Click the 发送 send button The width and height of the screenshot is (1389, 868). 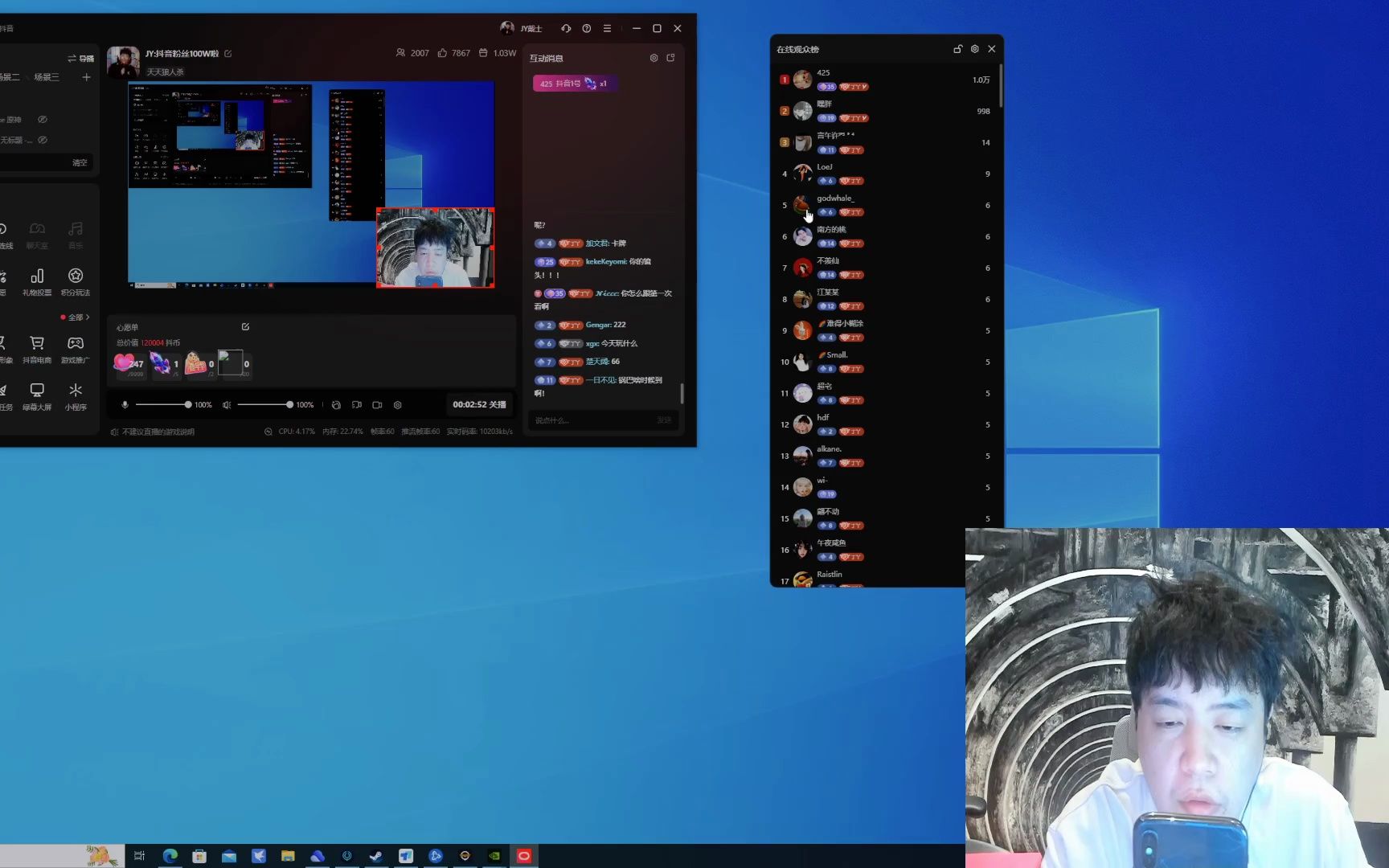pyautogui.click(x=664, y=420)
